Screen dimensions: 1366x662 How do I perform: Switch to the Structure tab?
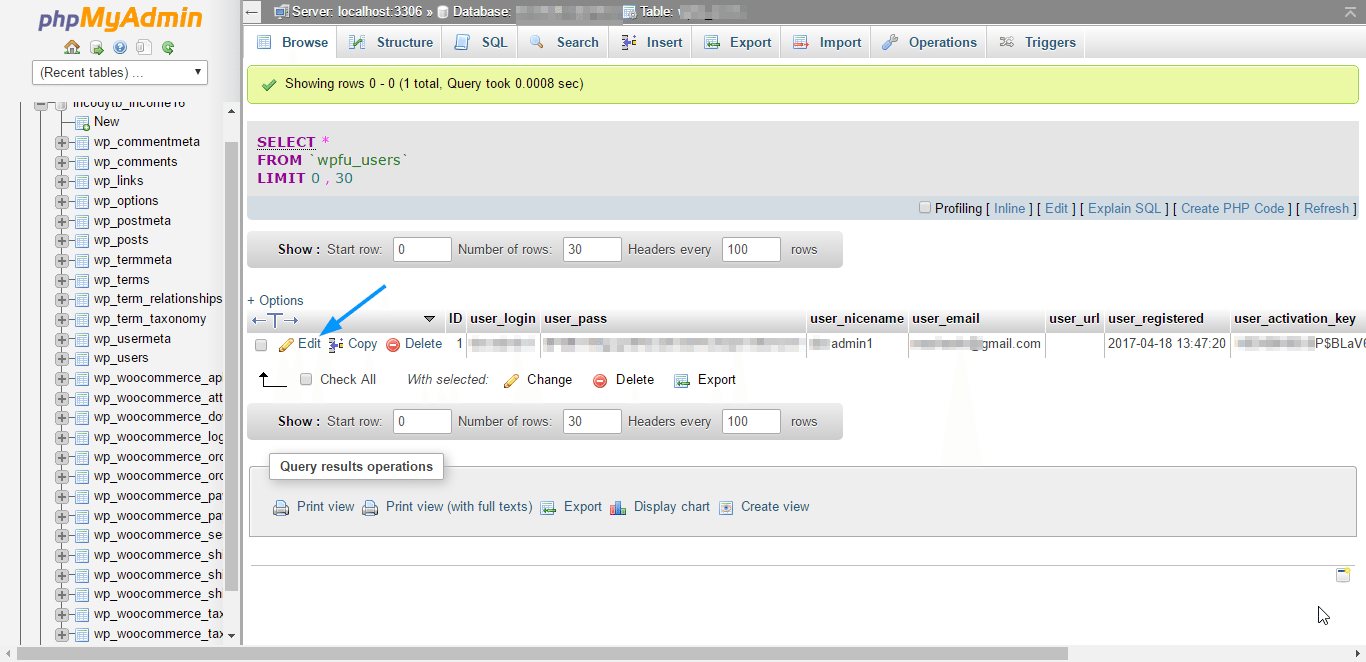click(x=390, y=42)
